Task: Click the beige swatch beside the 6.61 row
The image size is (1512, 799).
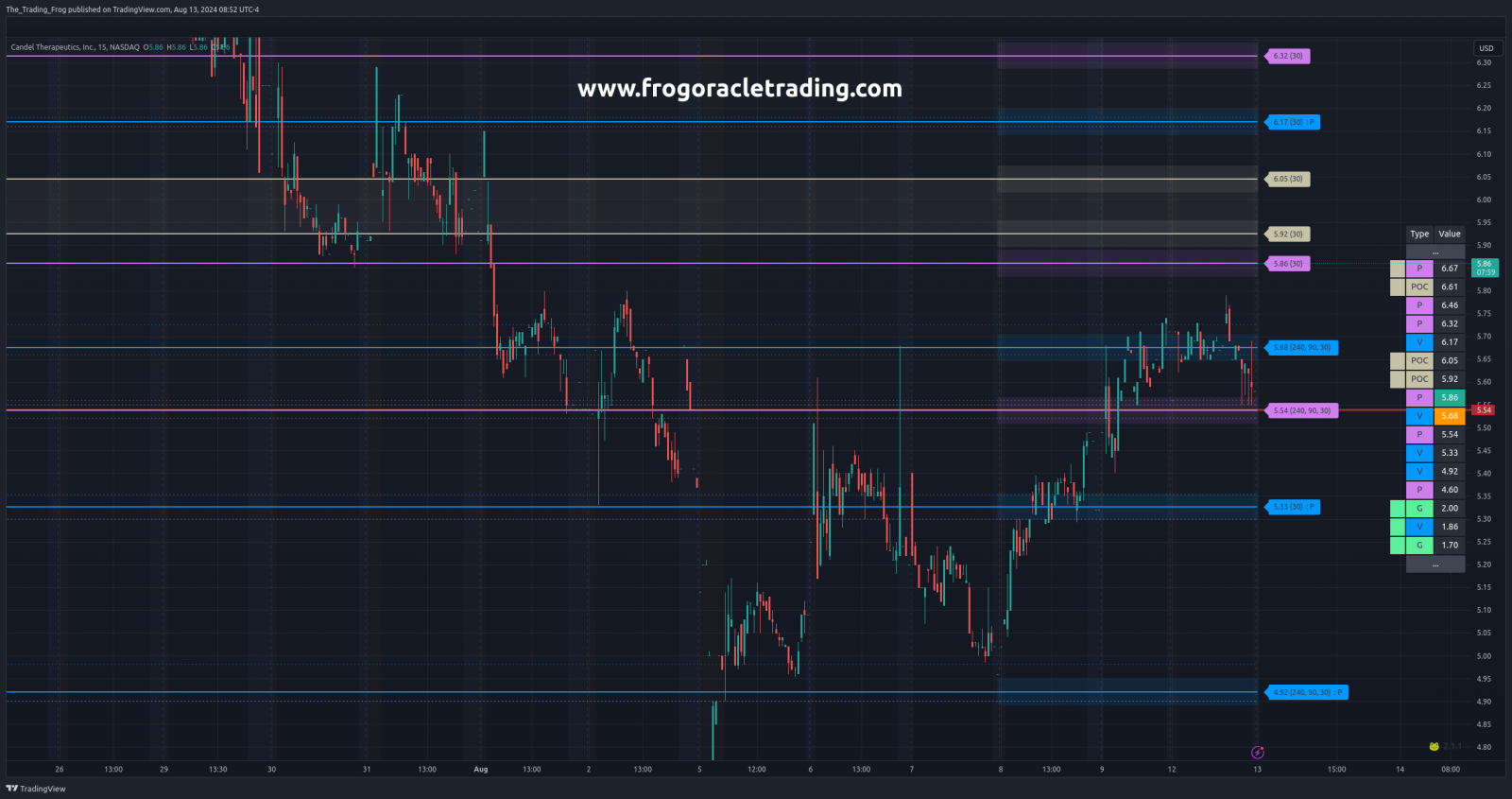Action: 1398,287
